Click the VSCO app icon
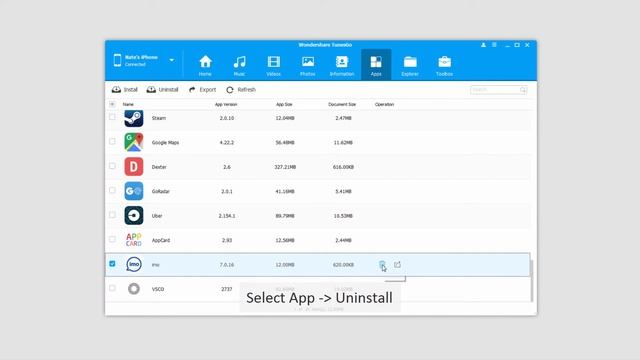Screen dimensions: 640x360 tap(134, 289)
